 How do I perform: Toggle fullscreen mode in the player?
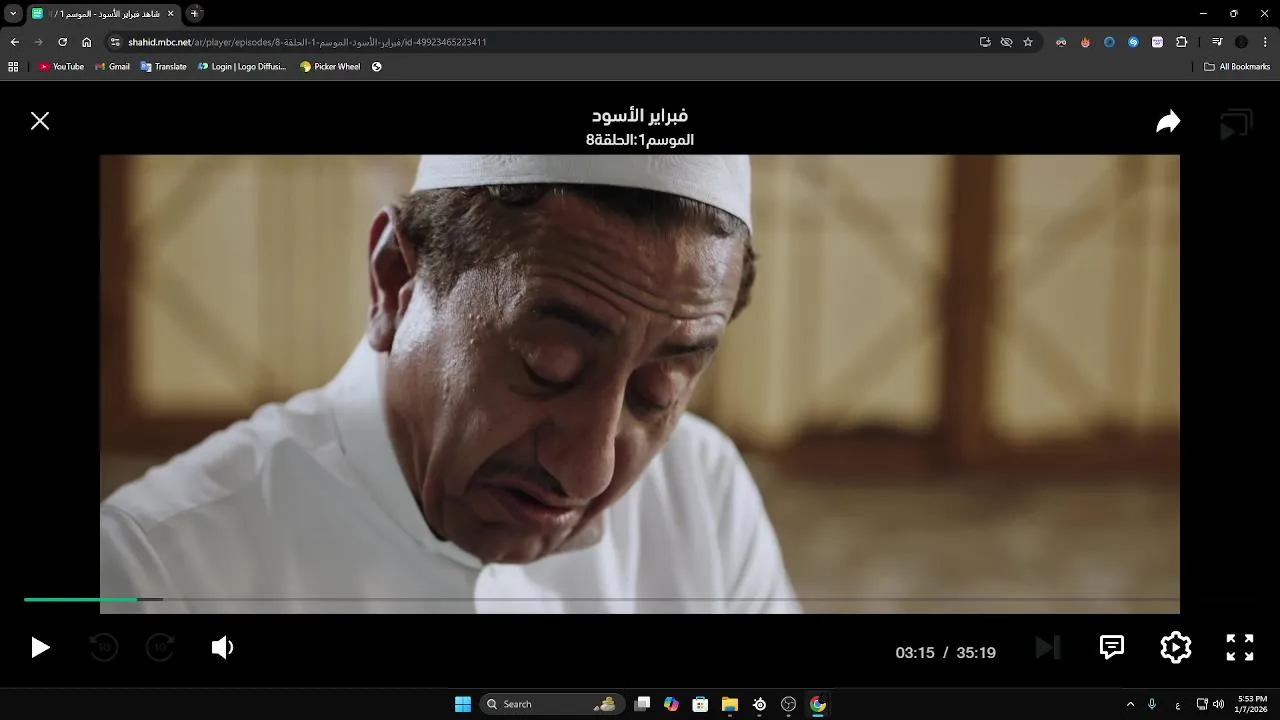click(1240, 648)
